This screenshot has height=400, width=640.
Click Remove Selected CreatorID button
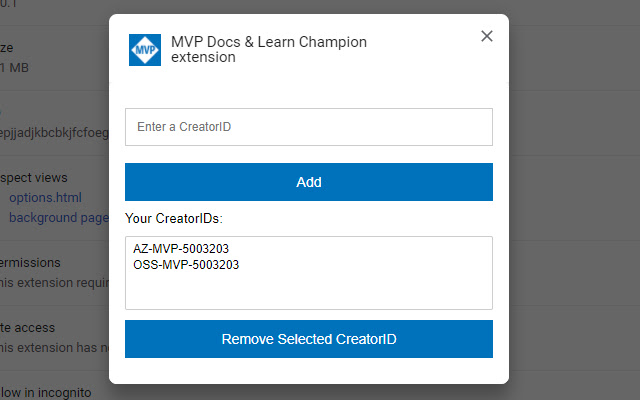coord(308,339)
